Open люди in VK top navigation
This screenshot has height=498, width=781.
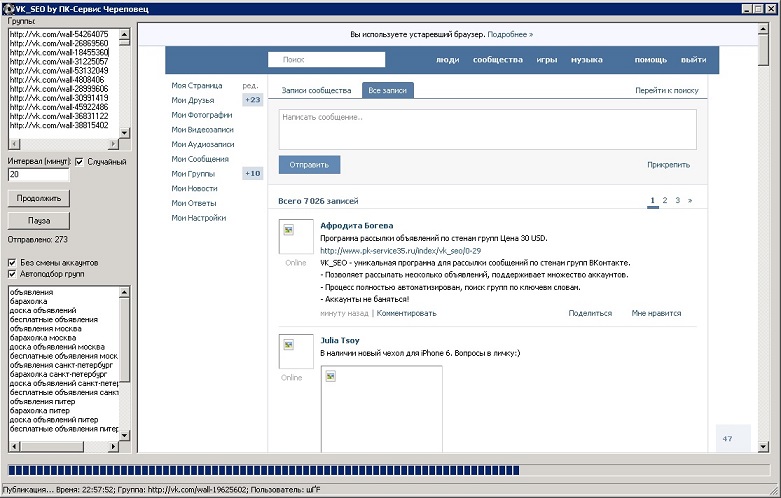(x=447, y=60)
